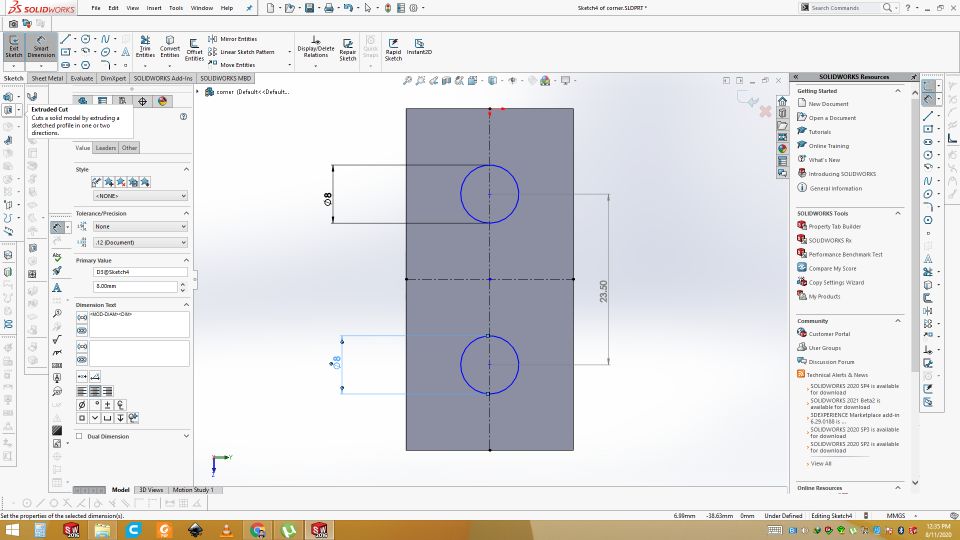Open the Style dropdown showing <NONE>

pos(140,195)
